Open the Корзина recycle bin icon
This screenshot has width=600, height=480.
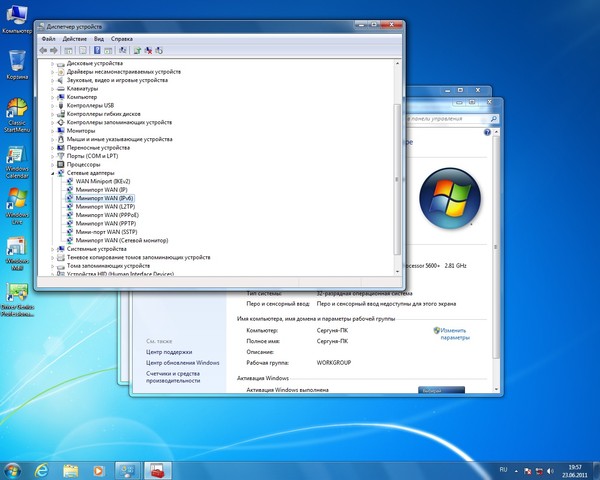click(17, 64)
